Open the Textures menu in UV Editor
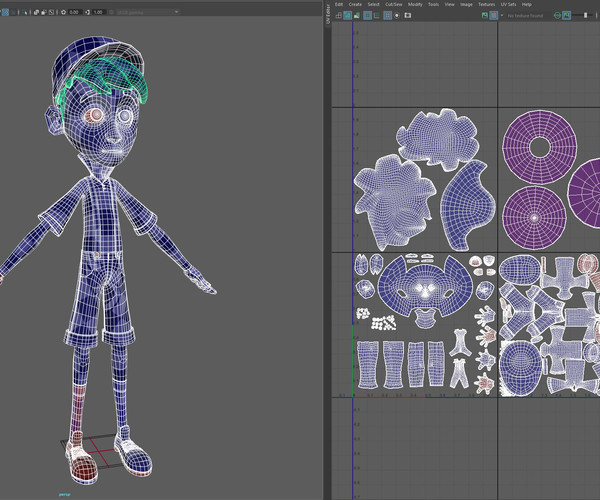600x500 pixels. point(486,4)
